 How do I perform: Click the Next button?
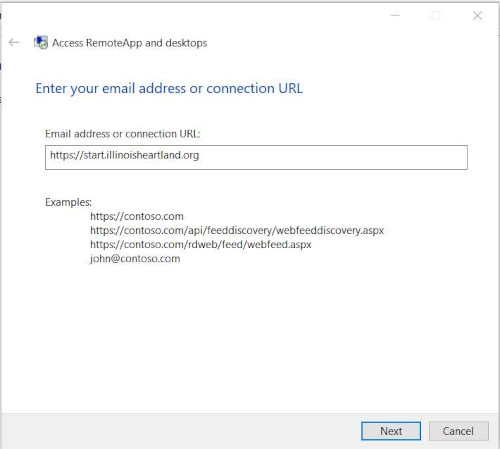click(391, 431)
